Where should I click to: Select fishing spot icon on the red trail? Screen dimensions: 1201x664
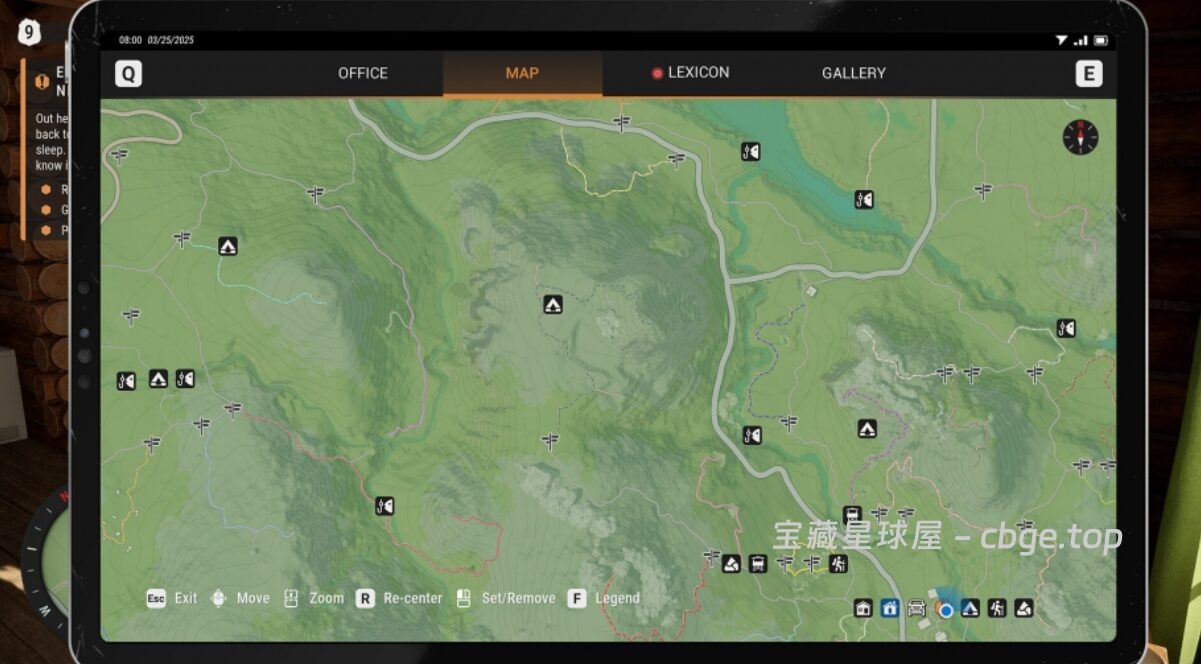384,506
